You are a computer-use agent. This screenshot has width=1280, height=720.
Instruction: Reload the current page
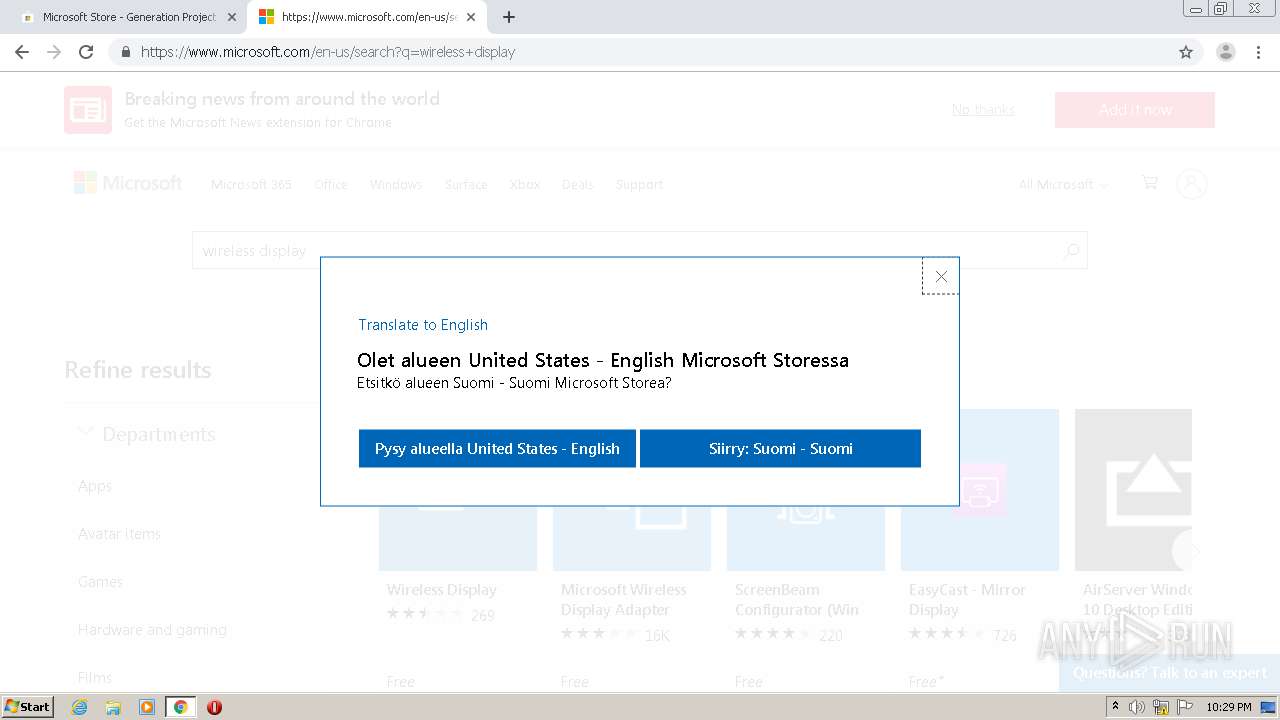pos(86,52)
